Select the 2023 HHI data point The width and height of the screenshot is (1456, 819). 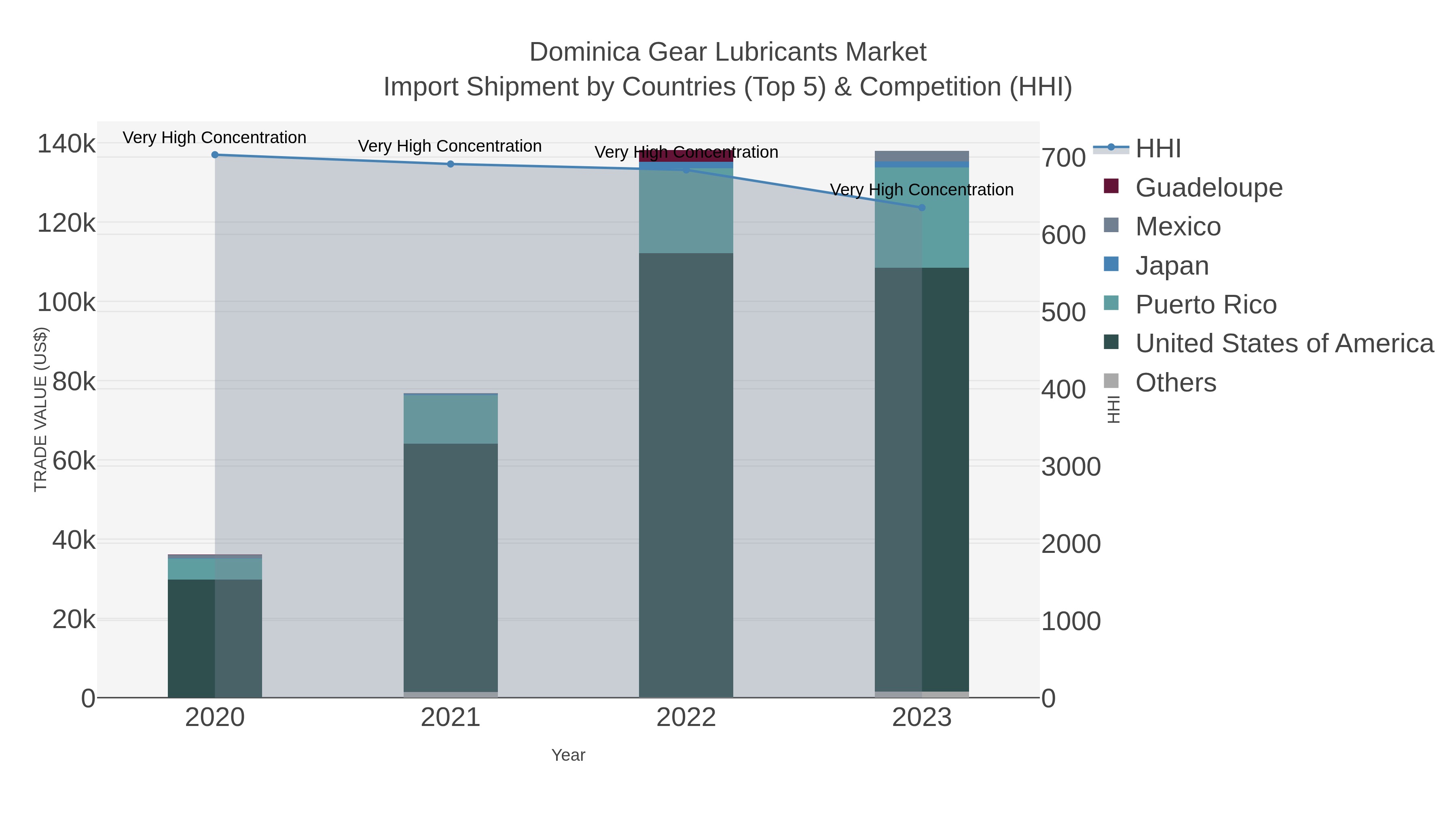pyautogui.click(x=922, y=208)
